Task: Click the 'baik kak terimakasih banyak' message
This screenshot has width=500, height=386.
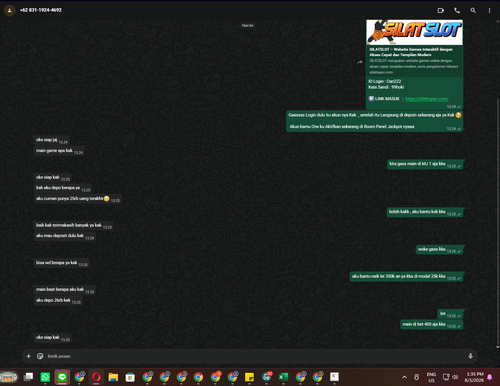Action: 74,225
